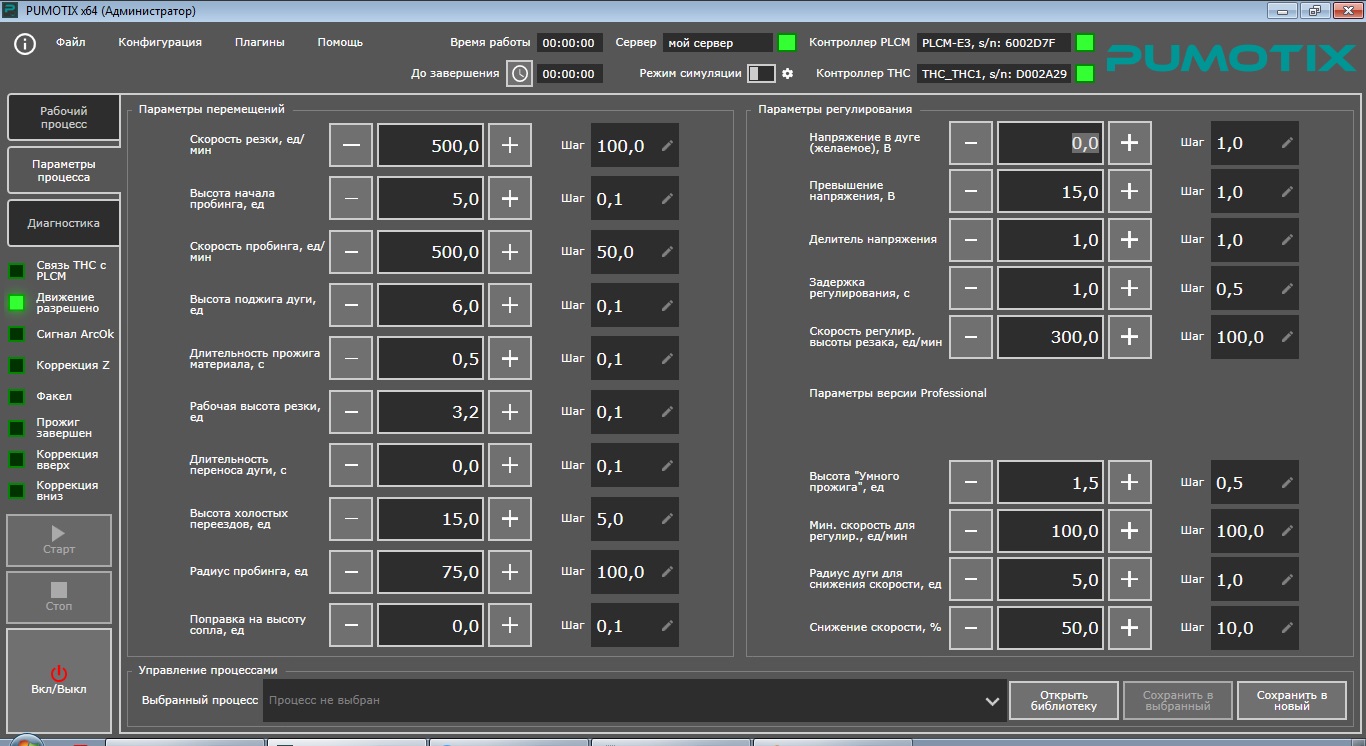
Task: Open the info icon in the menu bar
Action: [25, 44]
